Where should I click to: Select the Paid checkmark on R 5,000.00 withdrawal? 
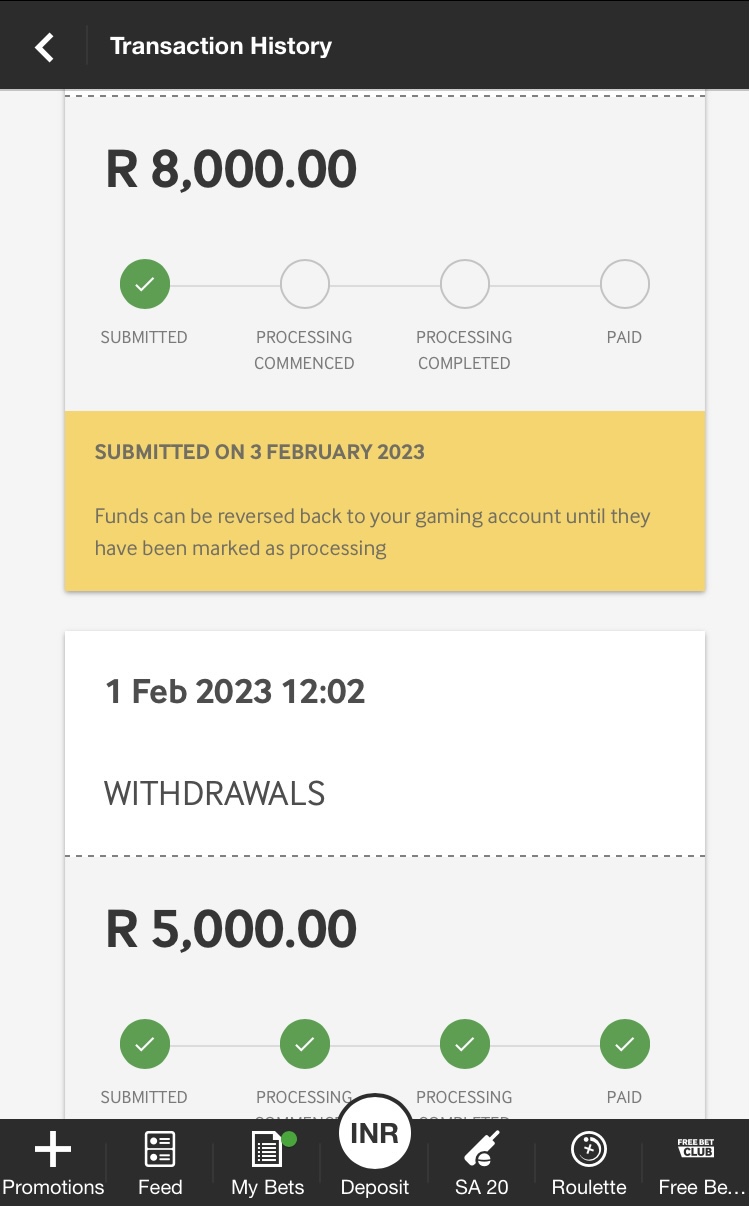625,1045
